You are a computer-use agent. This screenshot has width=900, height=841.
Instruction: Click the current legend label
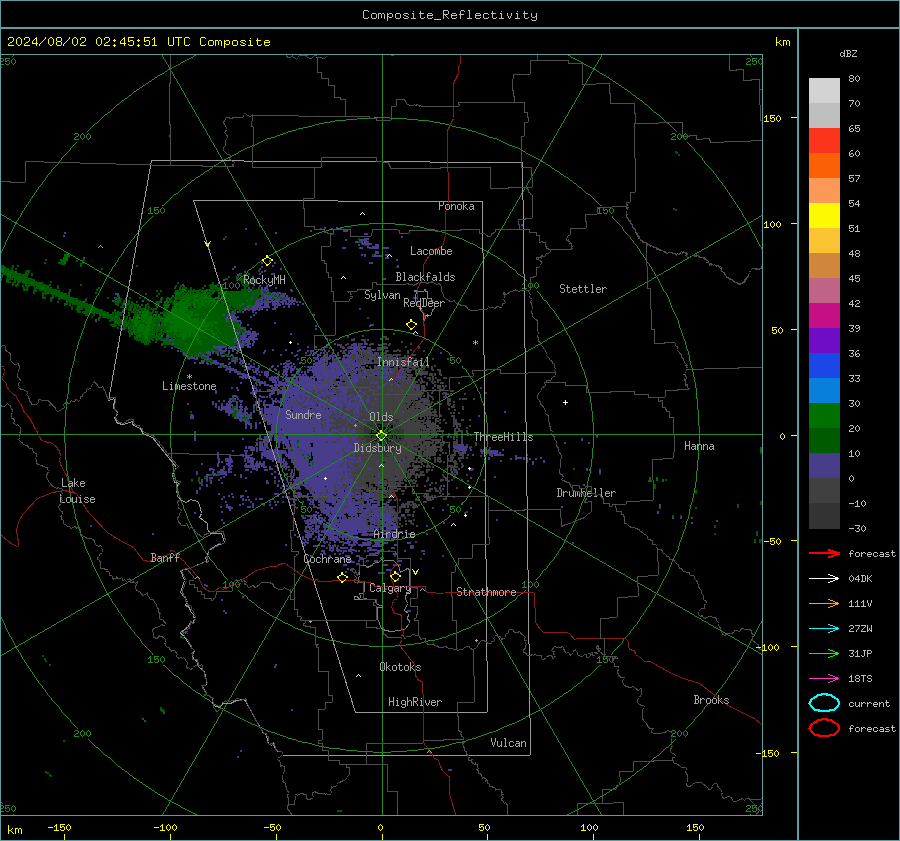(869, 703)
